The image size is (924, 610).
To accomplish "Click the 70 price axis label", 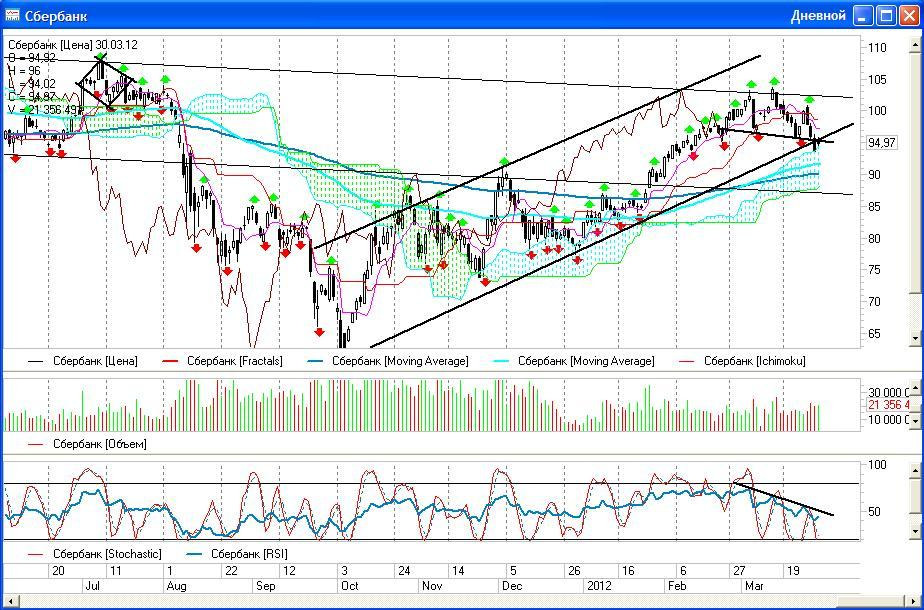I will (874, 302).
